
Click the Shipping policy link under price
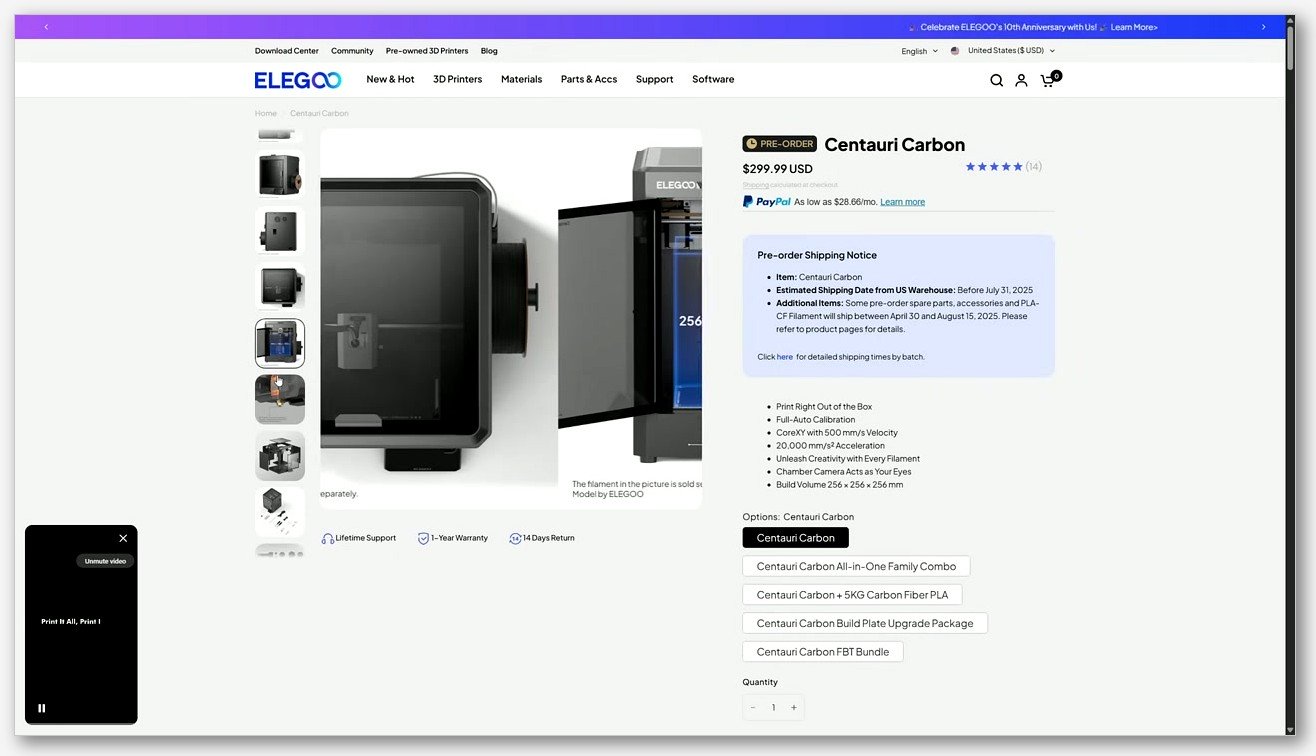pyautogui.click(x=756, y=185)
